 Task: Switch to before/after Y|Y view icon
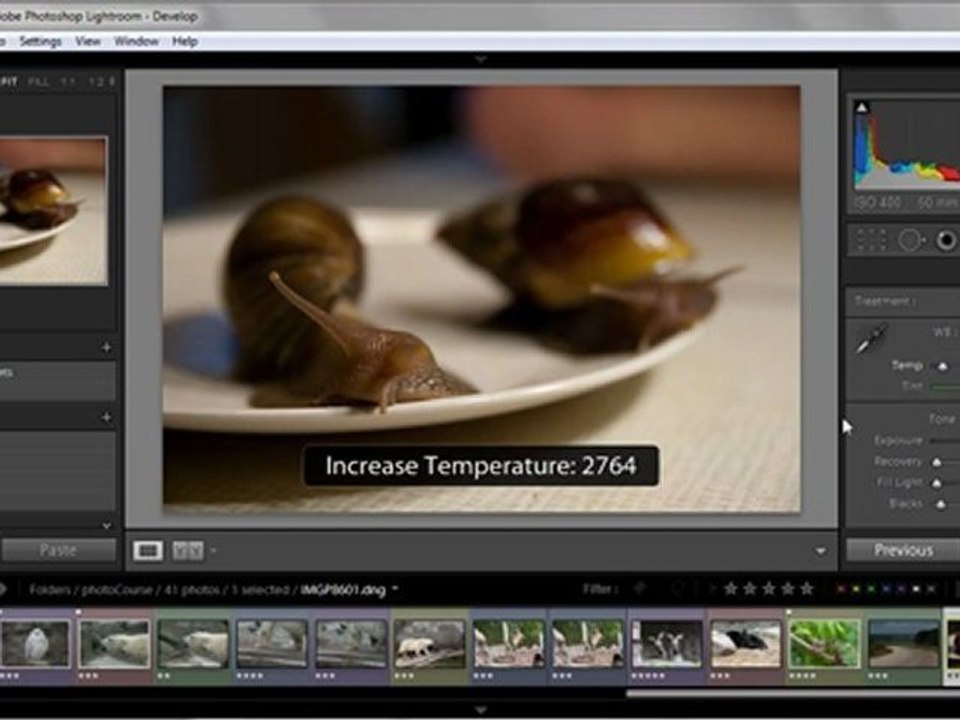tap(187, 550)
